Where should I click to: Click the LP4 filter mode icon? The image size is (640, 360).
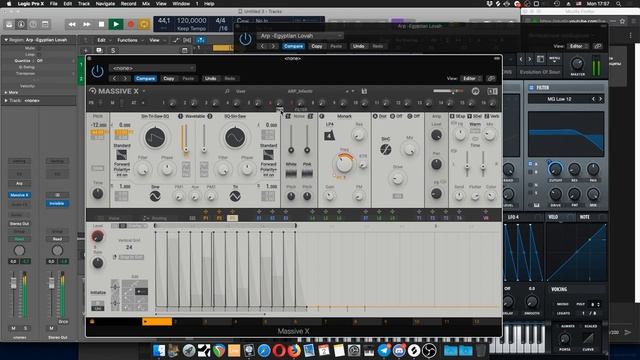pos(330,135)
